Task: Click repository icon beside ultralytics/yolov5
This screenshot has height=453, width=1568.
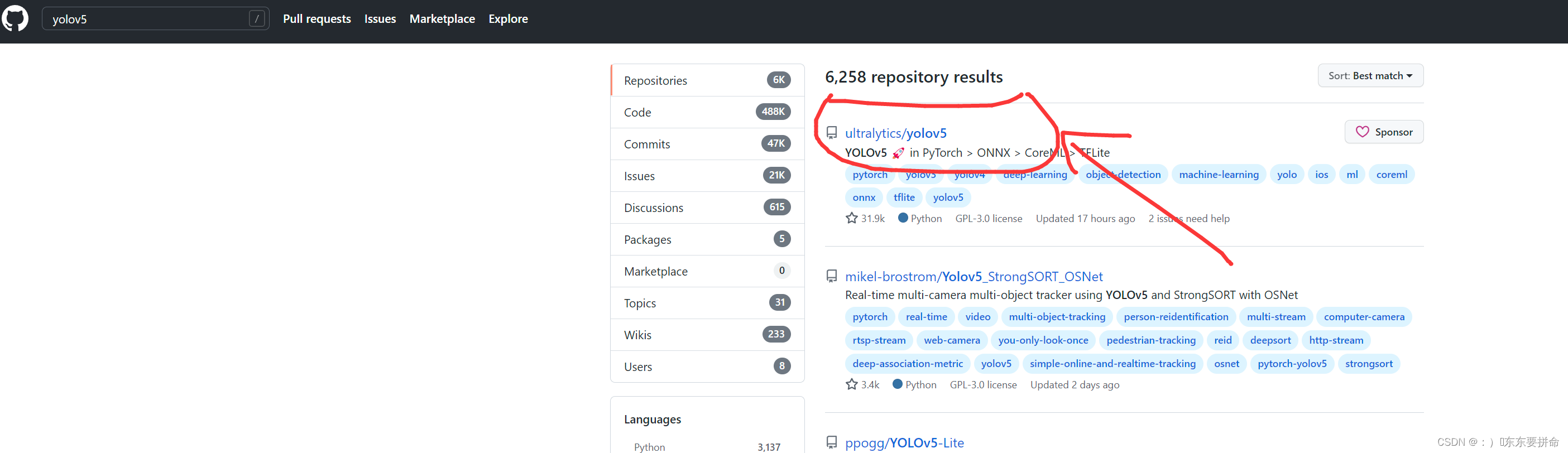Action: tap(832, 133)
